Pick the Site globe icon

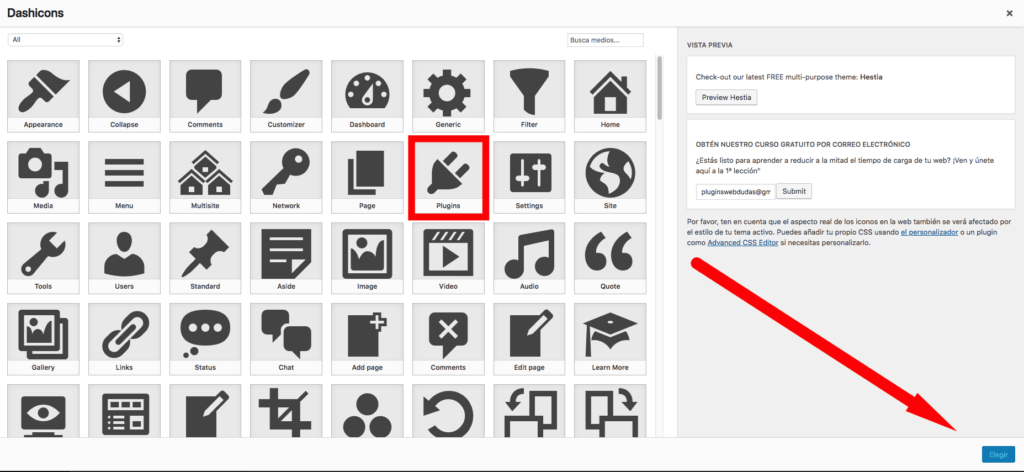(610, 177)
